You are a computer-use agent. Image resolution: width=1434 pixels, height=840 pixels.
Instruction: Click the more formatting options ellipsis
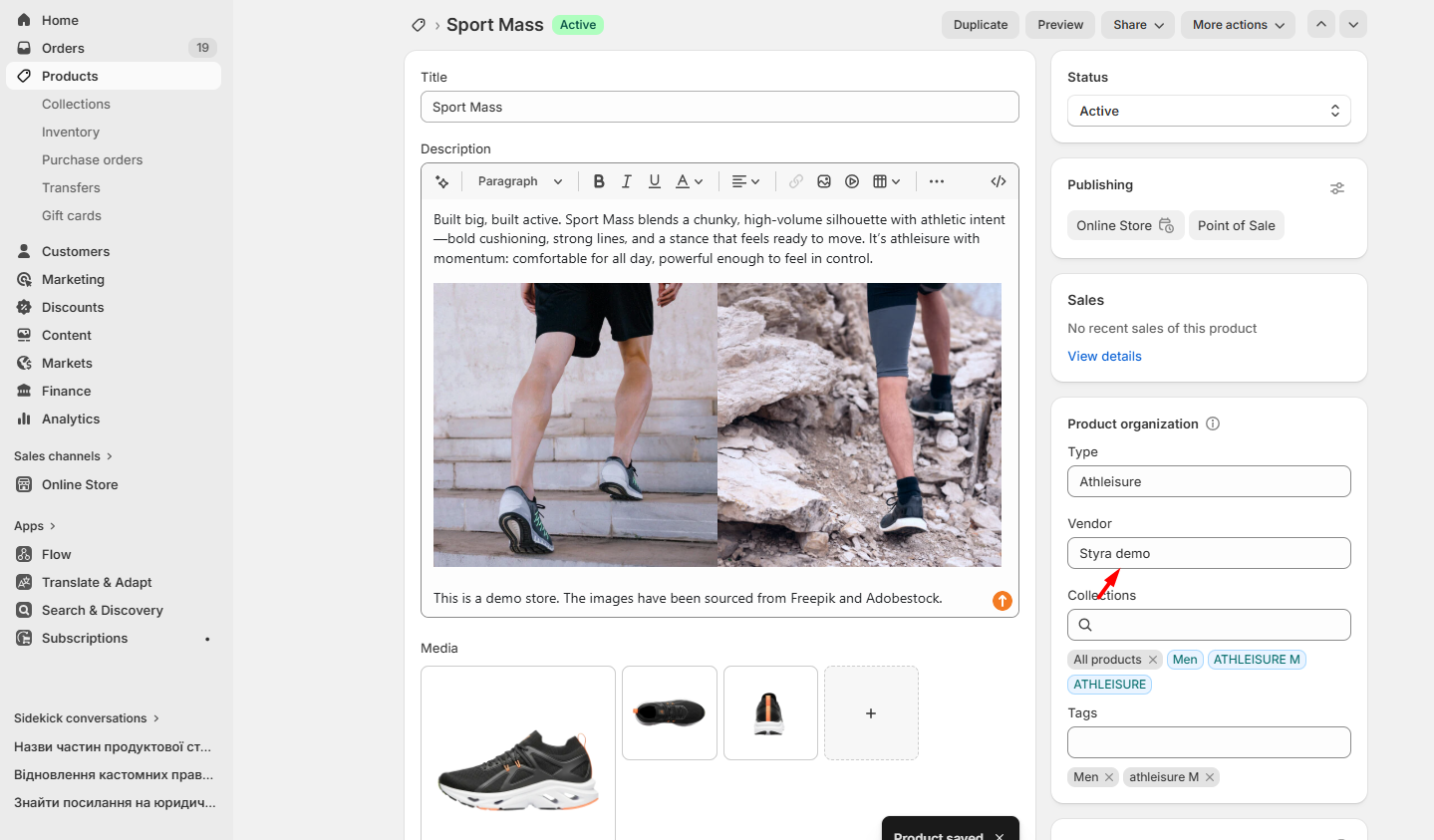coord(937,181)
